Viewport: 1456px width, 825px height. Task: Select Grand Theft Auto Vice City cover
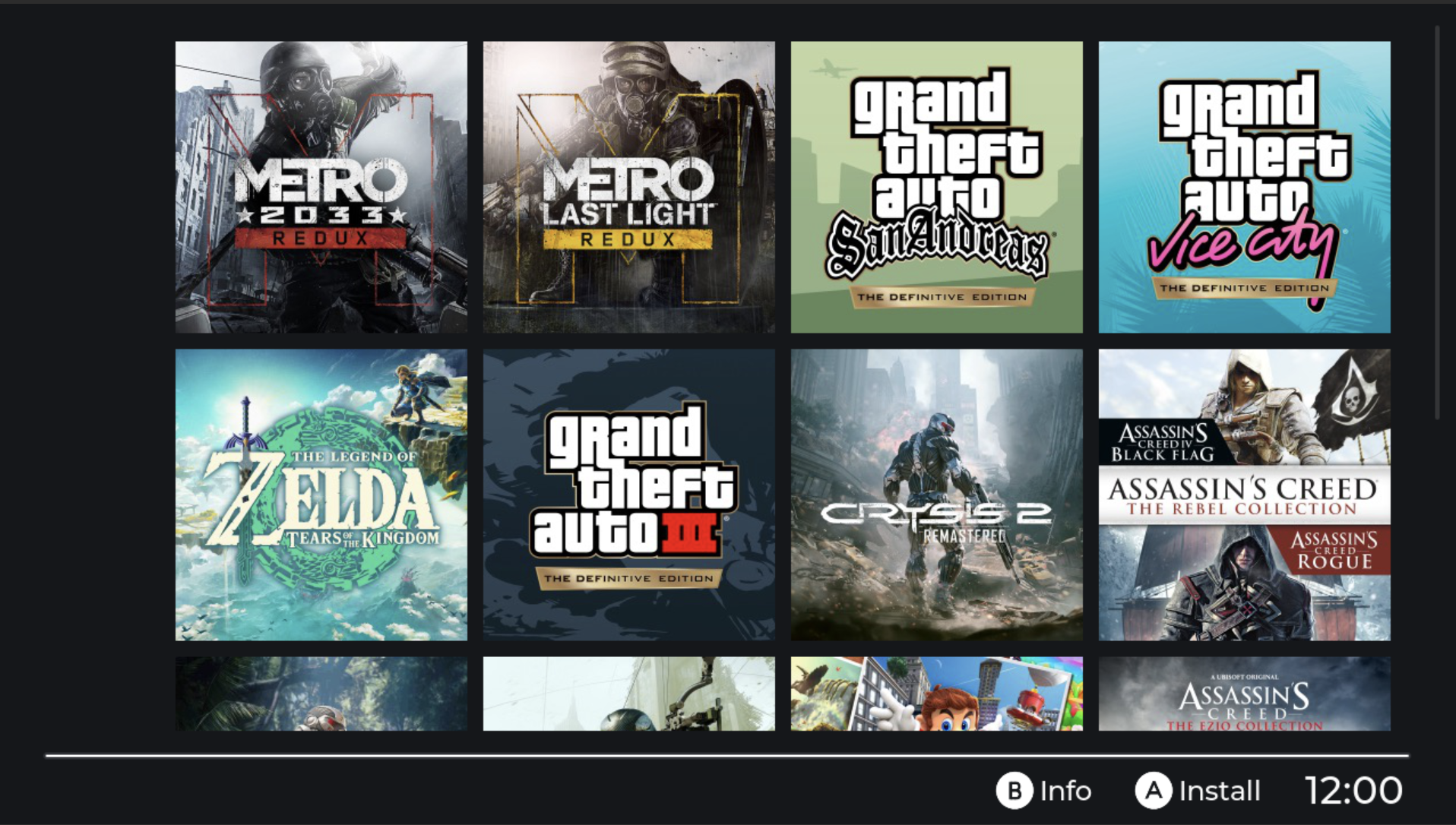coord(1244,187)
